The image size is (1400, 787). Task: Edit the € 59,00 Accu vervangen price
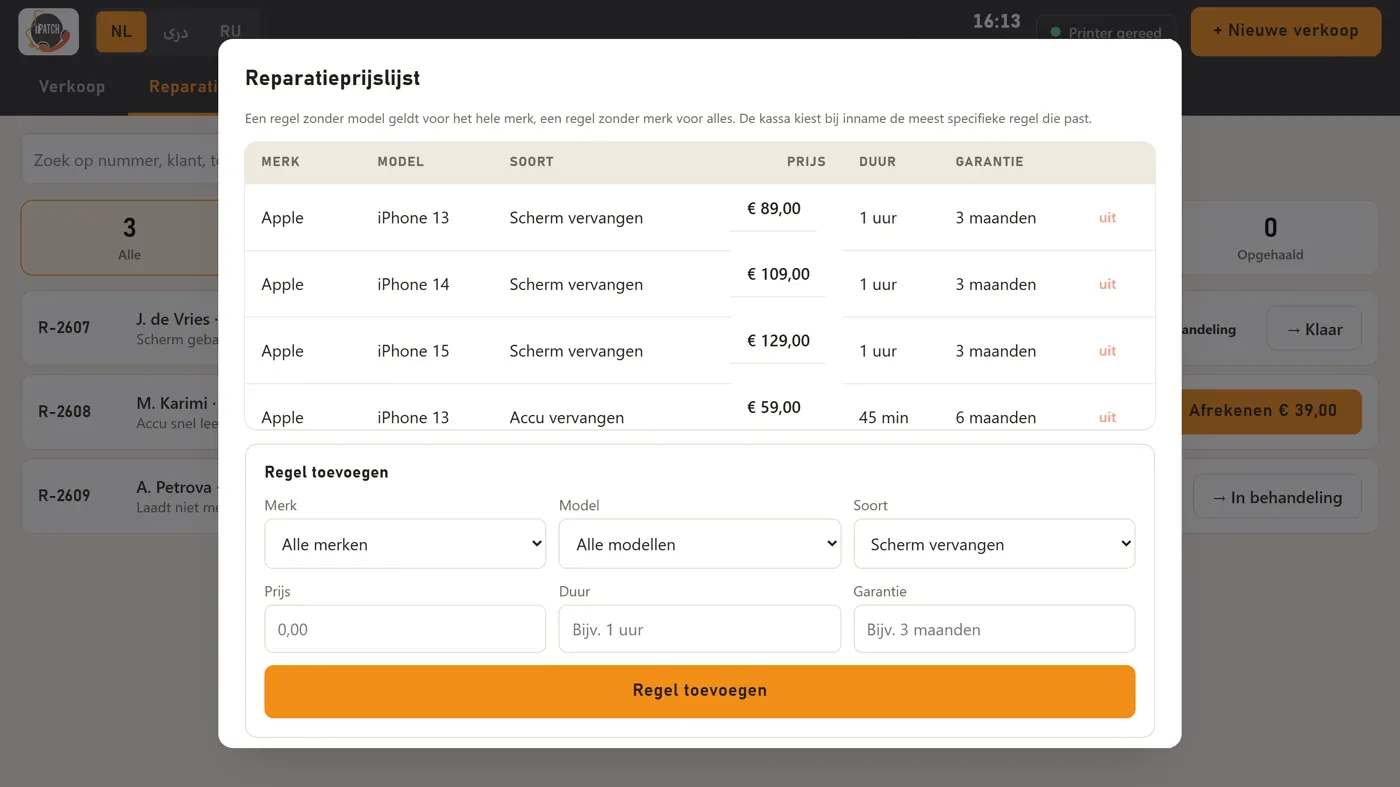coord(774,408)
